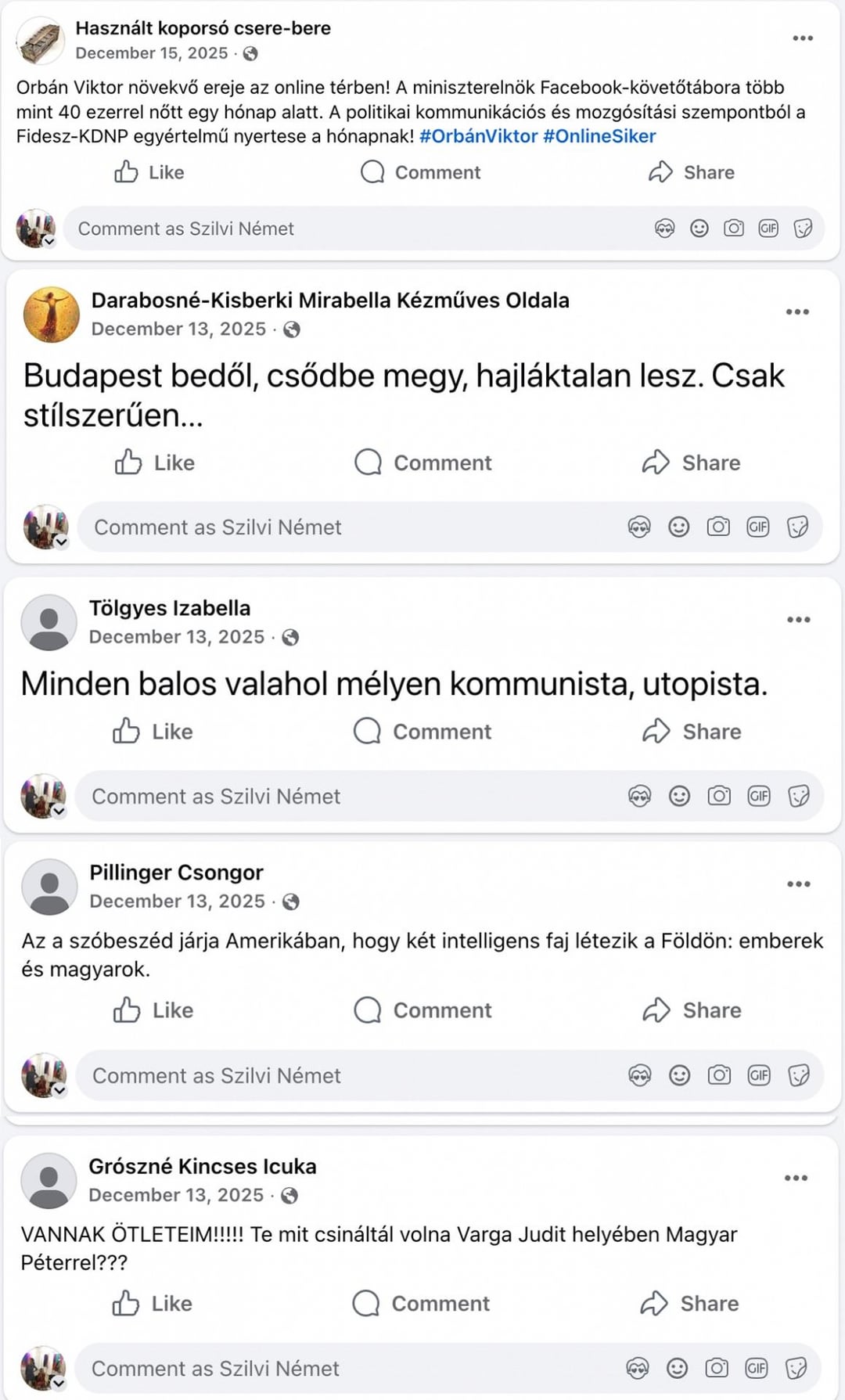This screenshot has width=845, height=1400.
Task: Click Share arrow on Használt koporsó post
Action: pos(661,172)
